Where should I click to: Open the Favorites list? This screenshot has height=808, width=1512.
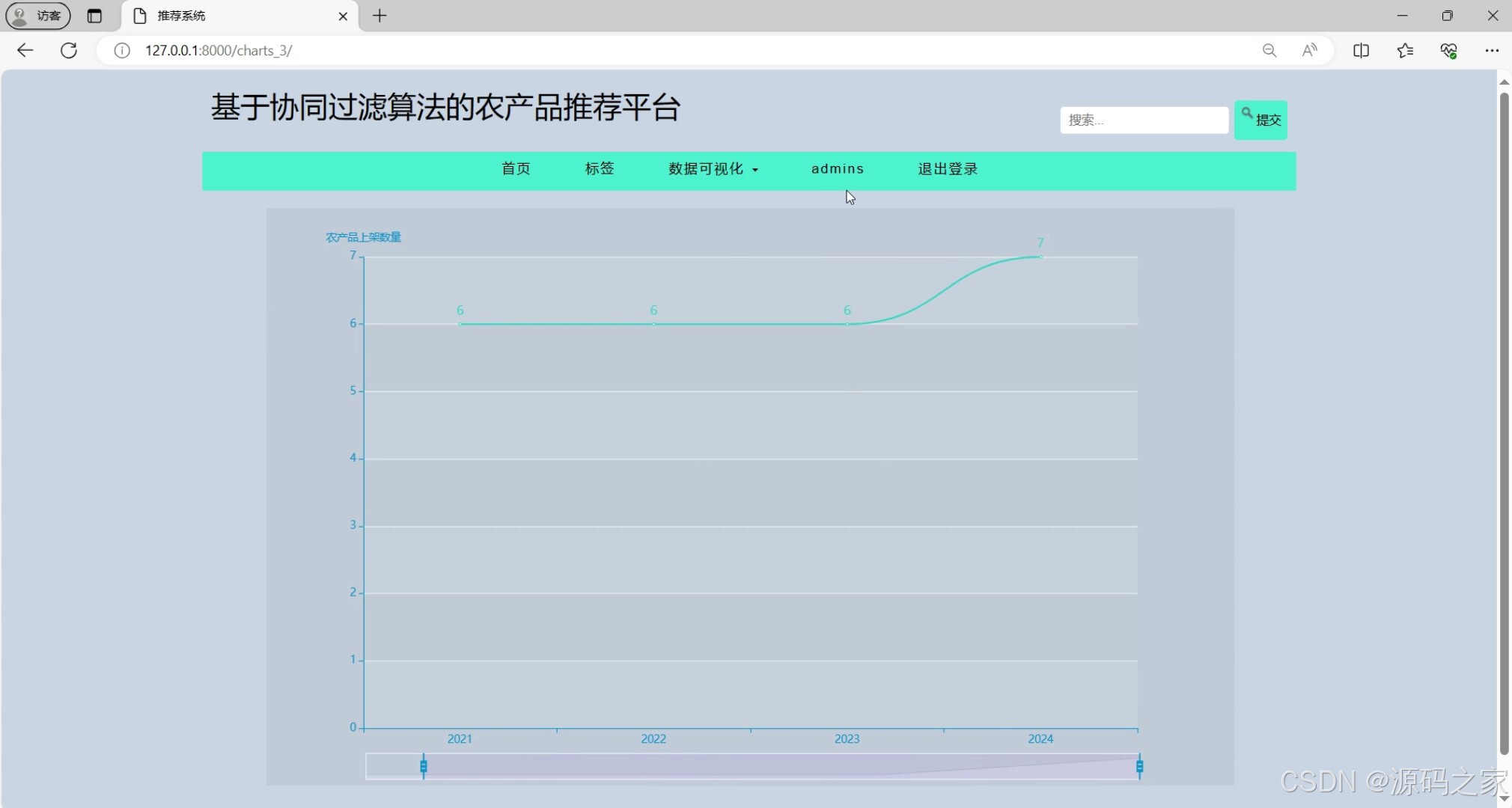(1405, 50)
